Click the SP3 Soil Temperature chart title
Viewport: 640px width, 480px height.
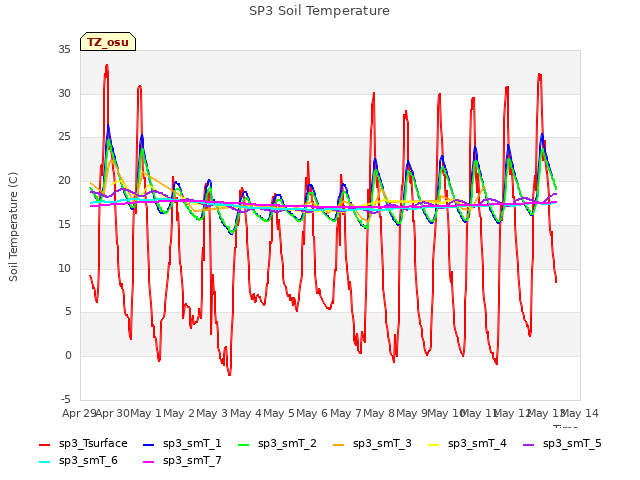319,11
